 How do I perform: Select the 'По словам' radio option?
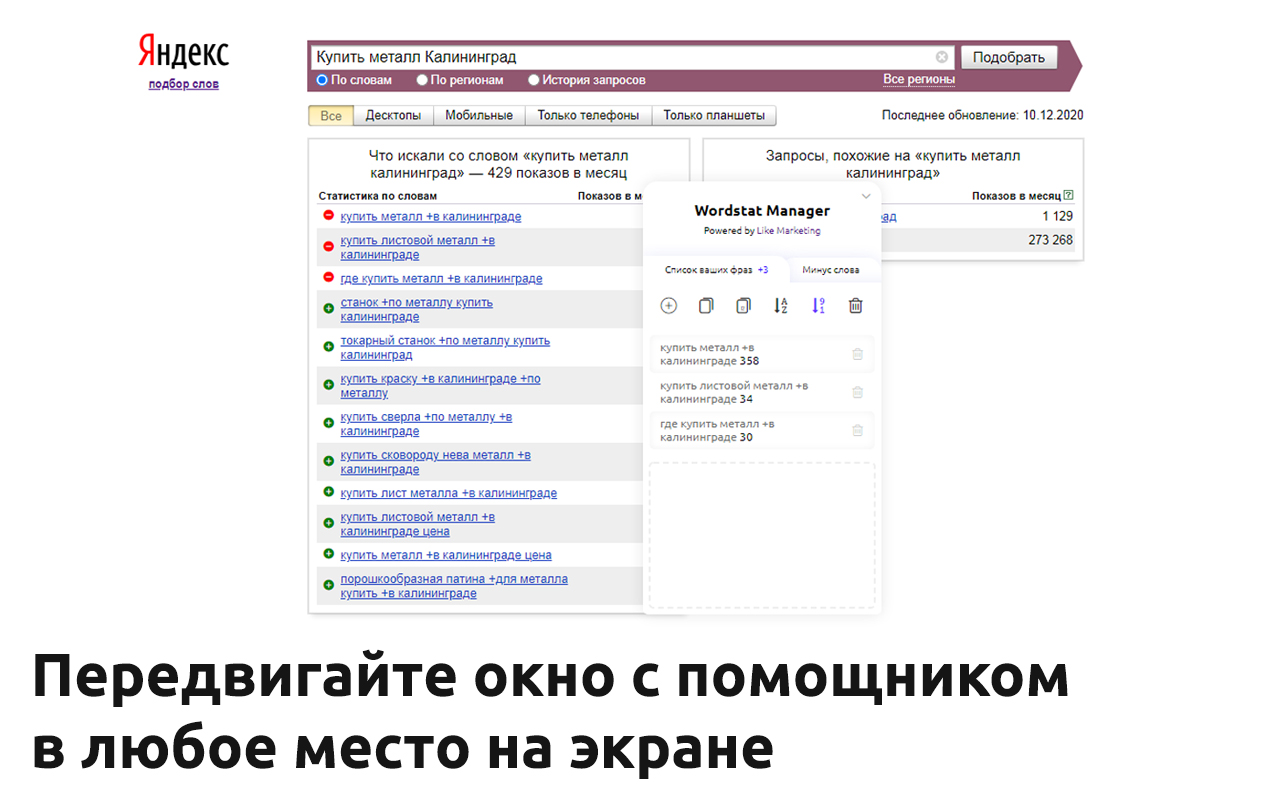pos(322,80)
